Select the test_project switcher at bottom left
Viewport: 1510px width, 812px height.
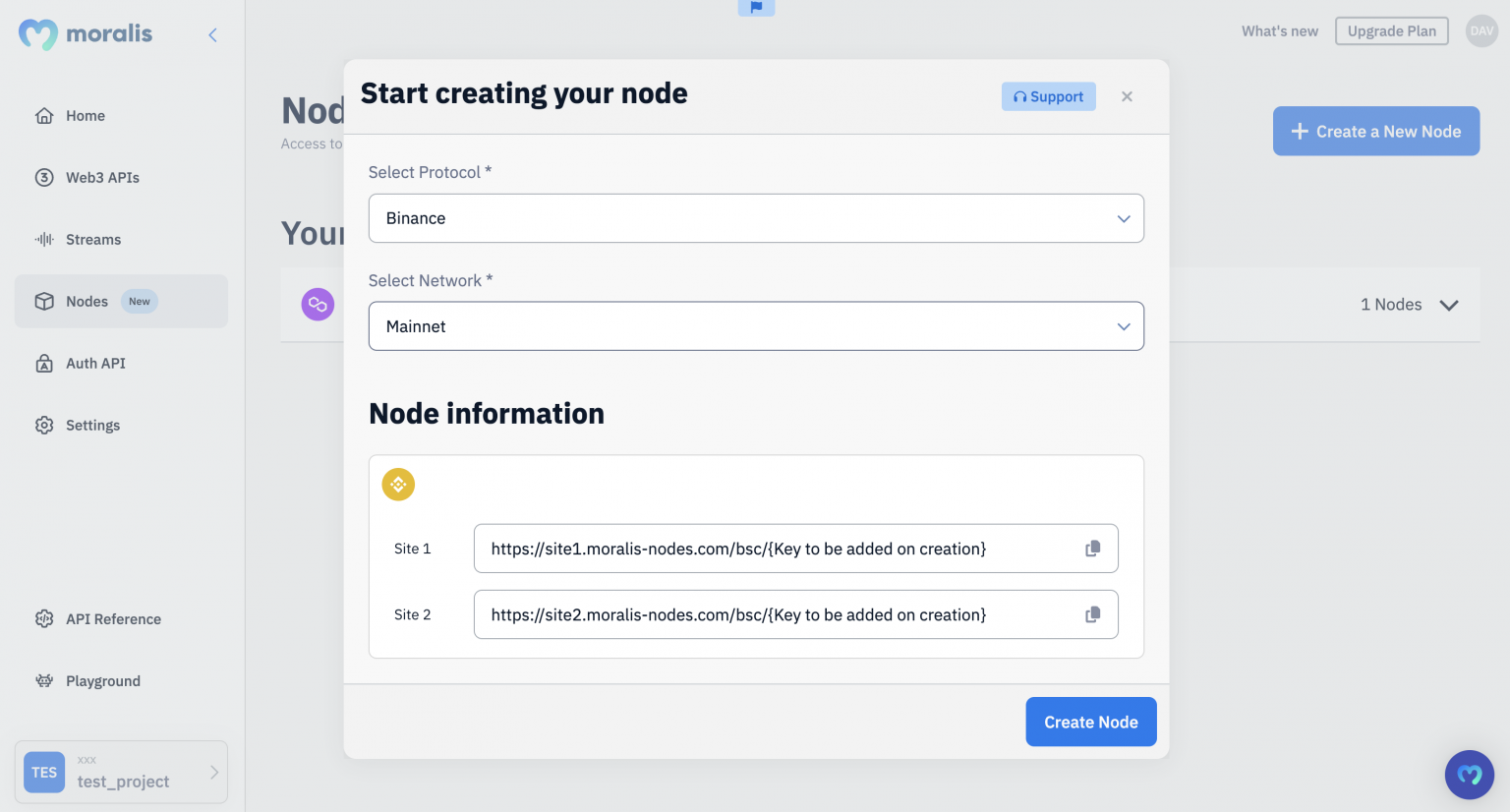tap(120, 772)
